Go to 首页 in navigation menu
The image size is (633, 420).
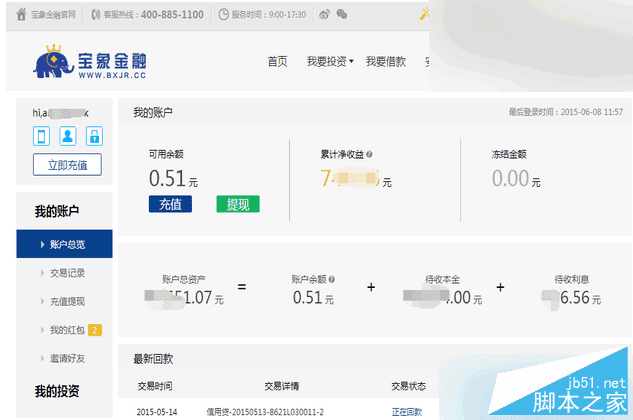[x=277, y=62]
